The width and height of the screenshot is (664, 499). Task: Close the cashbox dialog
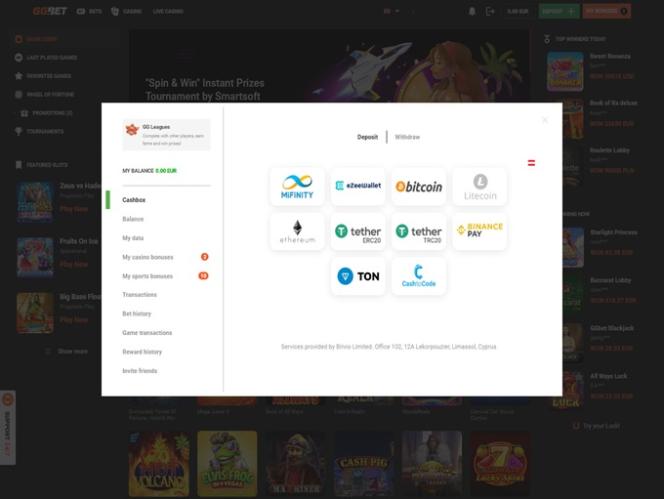tap(545, 120)
